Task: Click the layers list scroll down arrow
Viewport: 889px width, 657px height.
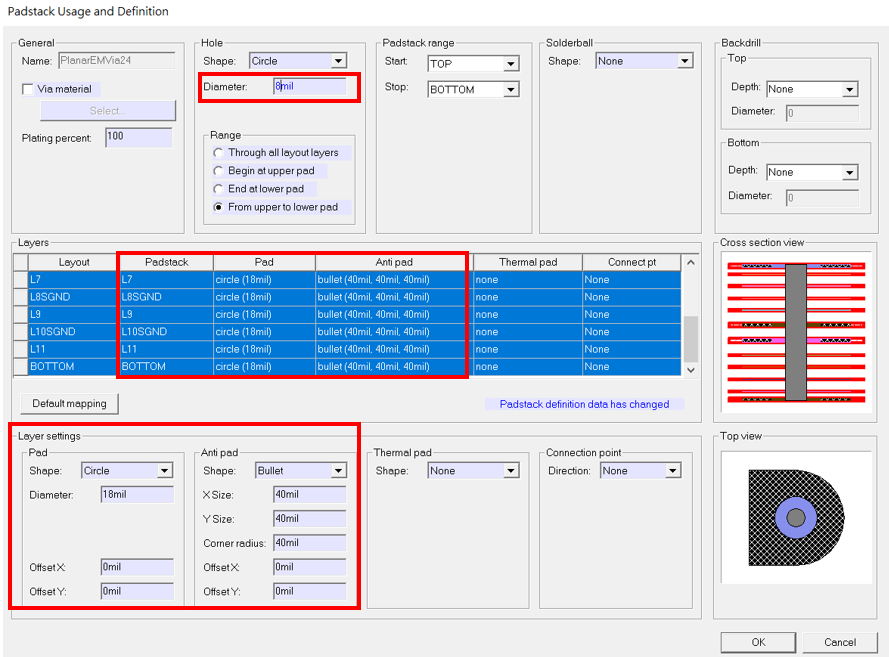Action: click(x=691, y=370)
